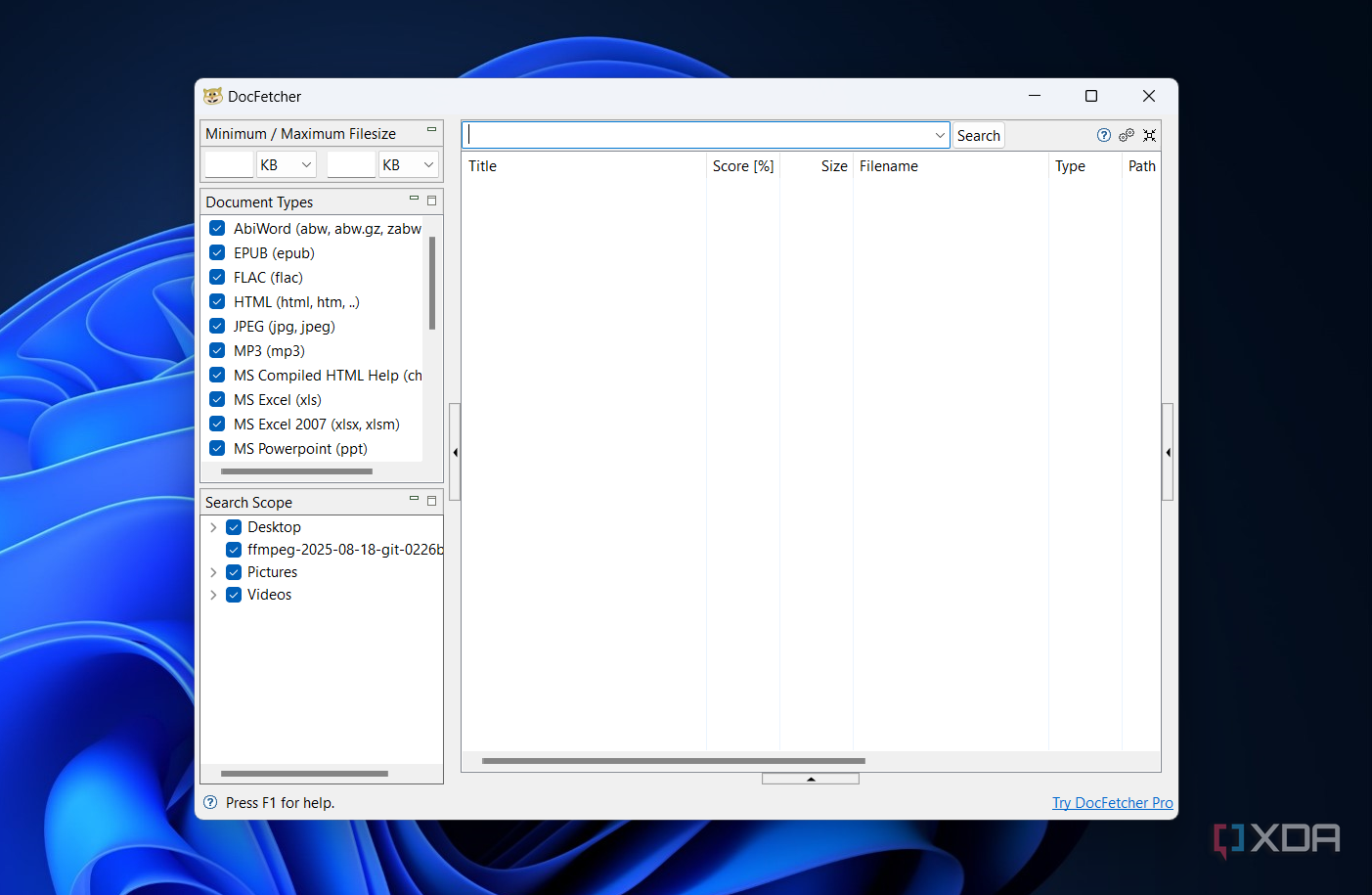Minimize the Document Types panel
Viewport: 1372px width, 895px height.
click(414, 199)
